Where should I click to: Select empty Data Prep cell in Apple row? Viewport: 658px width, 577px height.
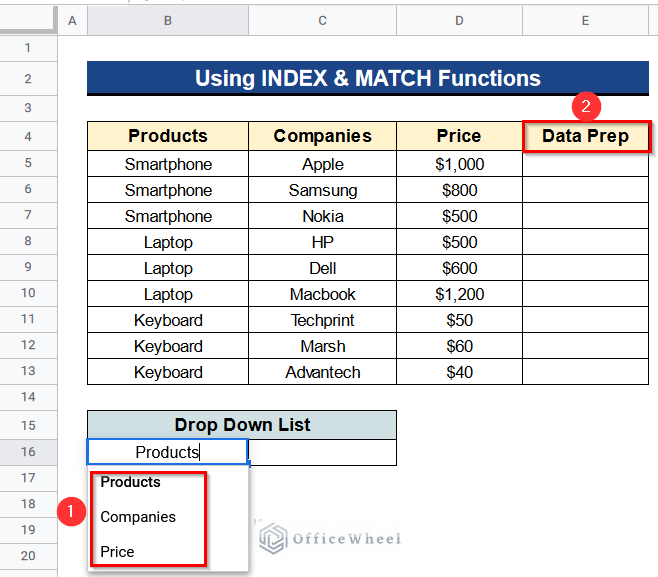585,164
